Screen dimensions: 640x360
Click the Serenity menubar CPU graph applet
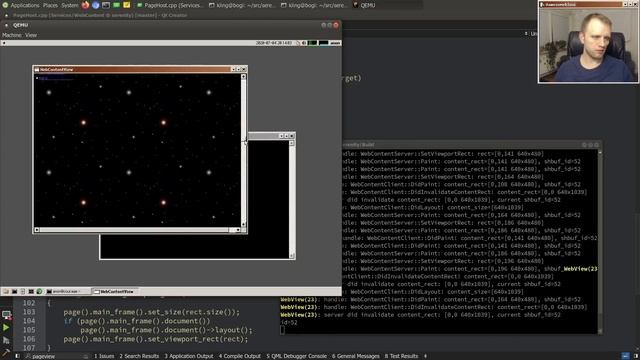[x=313, y=43]
